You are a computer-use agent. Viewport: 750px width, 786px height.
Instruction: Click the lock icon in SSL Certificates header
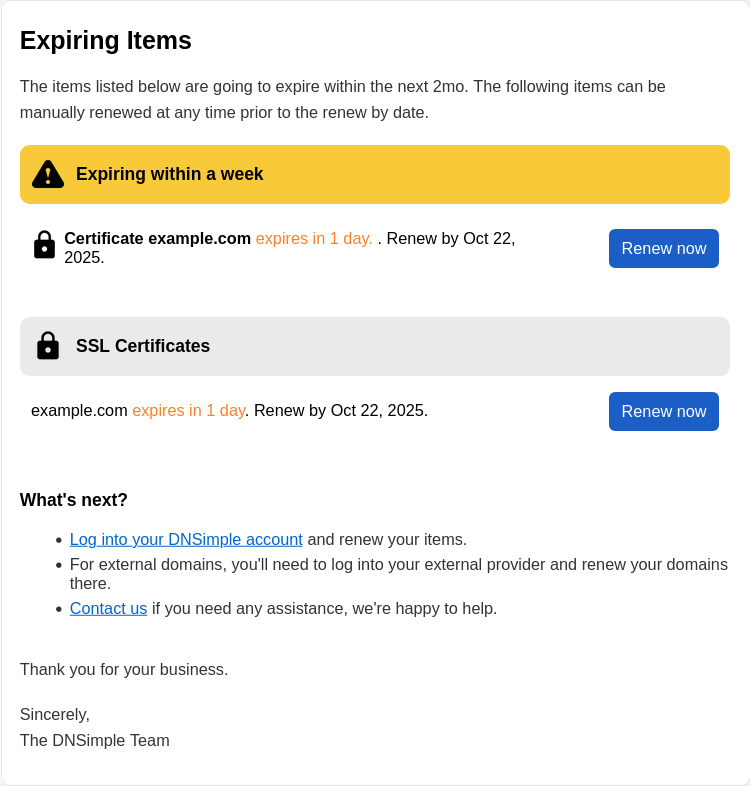pos(48,346)
